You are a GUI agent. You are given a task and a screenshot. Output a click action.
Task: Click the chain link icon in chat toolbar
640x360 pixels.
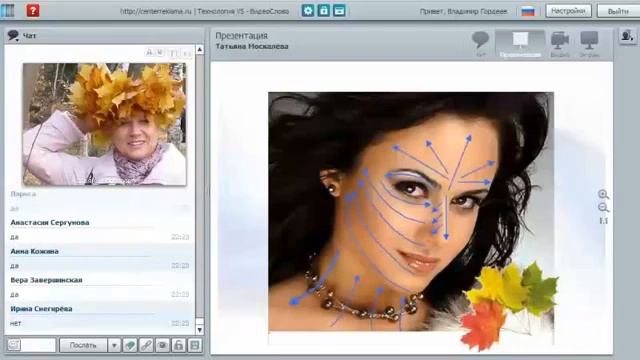click(146, 345)
